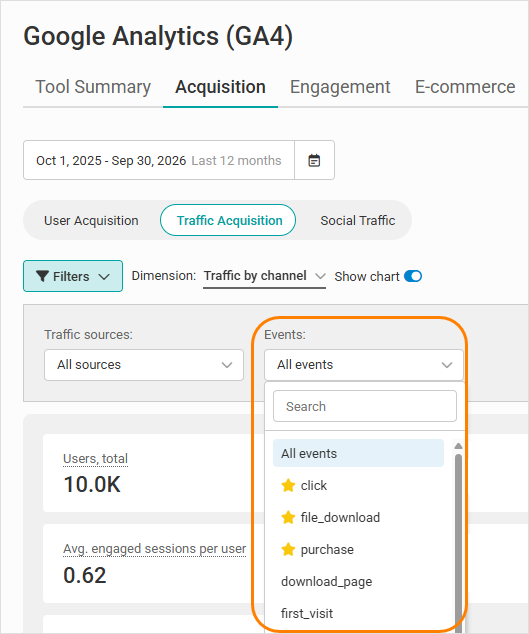Screen dimensions: 529x634
Task: Choose the click event option
Action: (x=358, y=485)
